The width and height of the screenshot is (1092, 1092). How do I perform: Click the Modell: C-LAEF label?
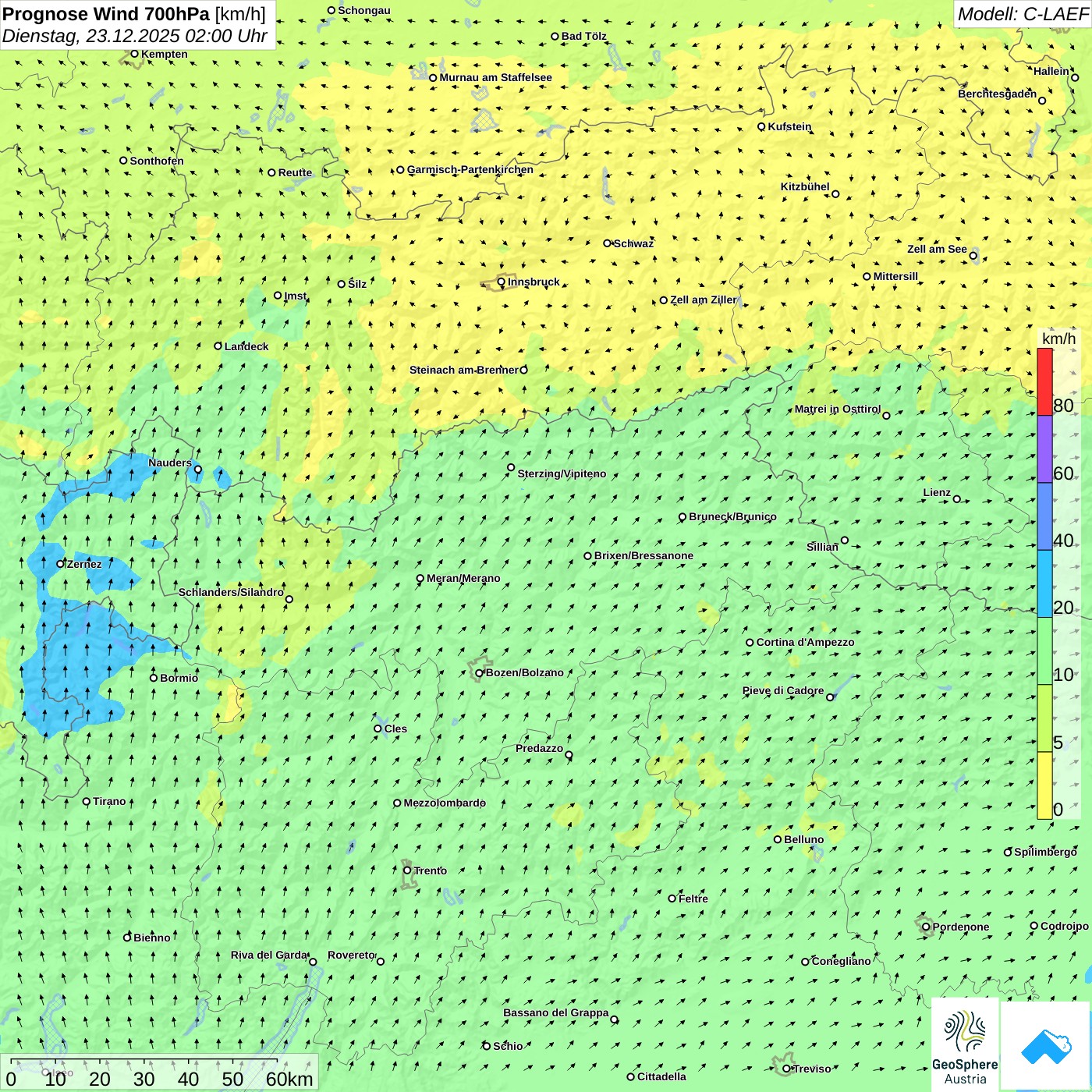click(1022, 14)
